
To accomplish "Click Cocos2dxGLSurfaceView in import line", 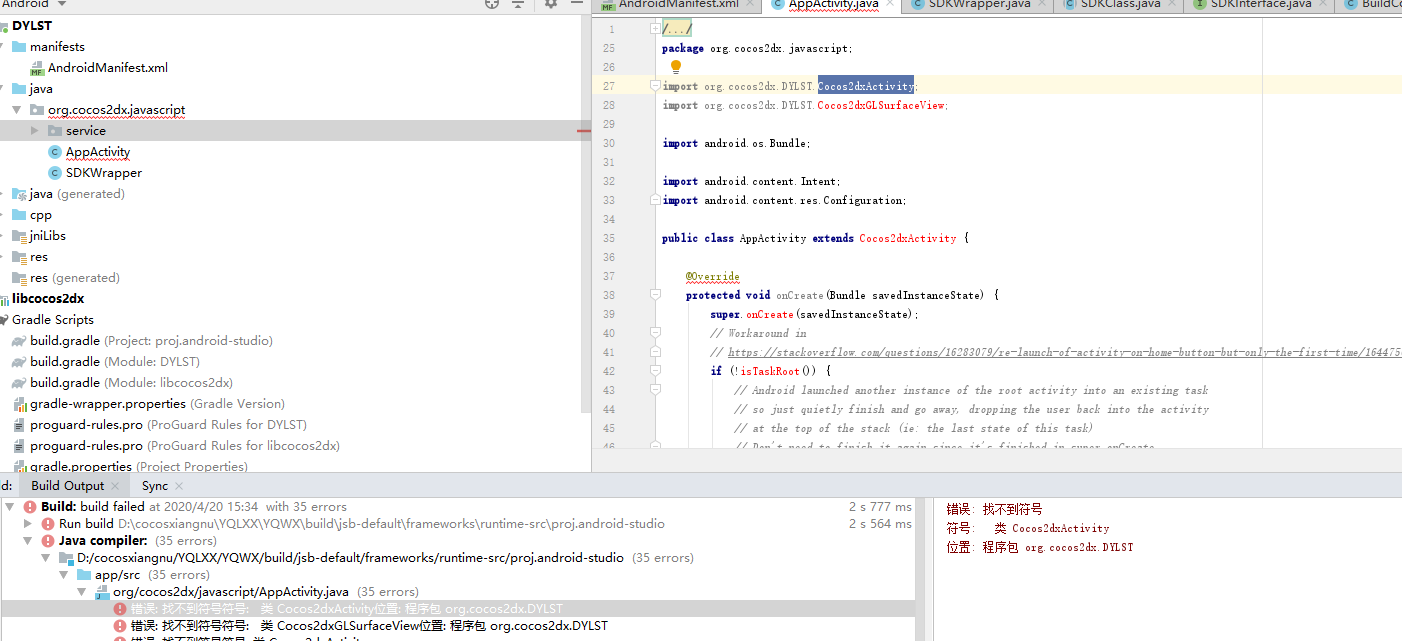I will pyautogui.click(x=881, y=105).
